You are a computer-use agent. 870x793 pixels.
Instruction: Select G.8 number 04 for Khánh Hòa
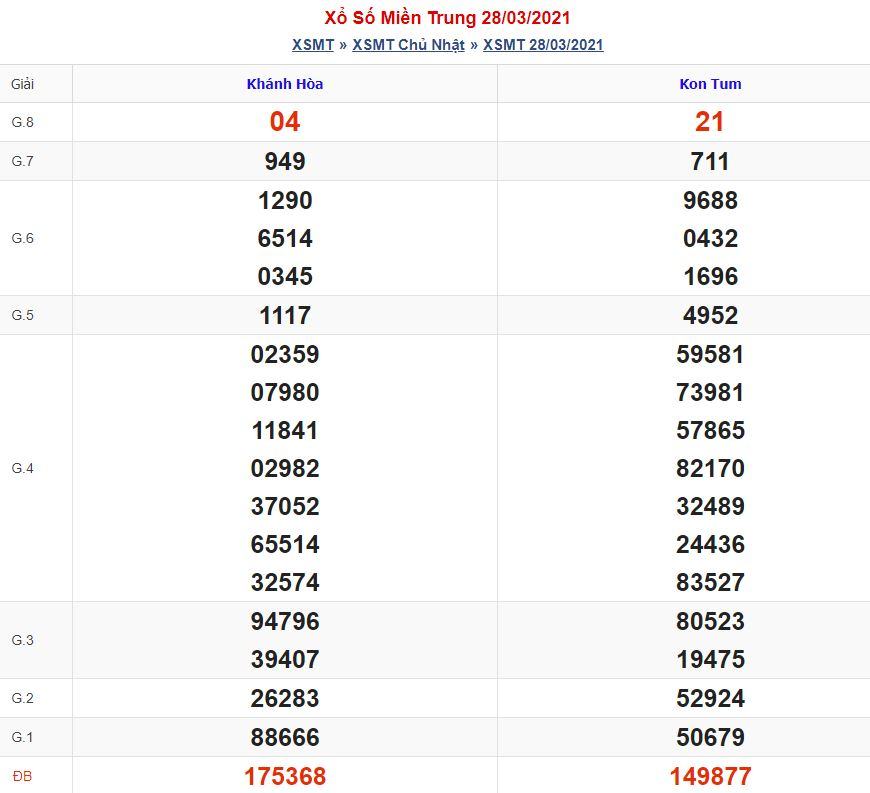coord(285,122)
